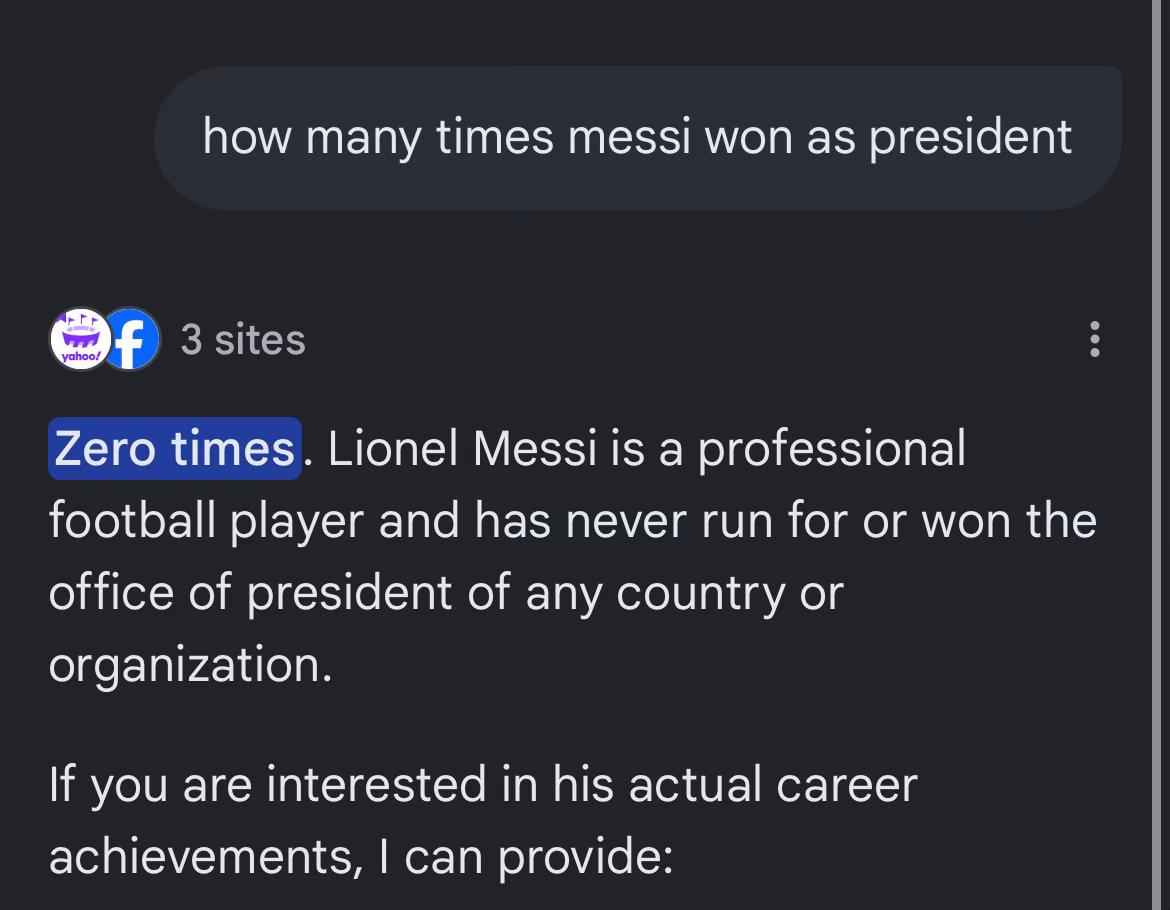This screenshot has width=1170, height=910.
Task: Click the word 'messi' in the query
Action: click(x=629, y=137)
